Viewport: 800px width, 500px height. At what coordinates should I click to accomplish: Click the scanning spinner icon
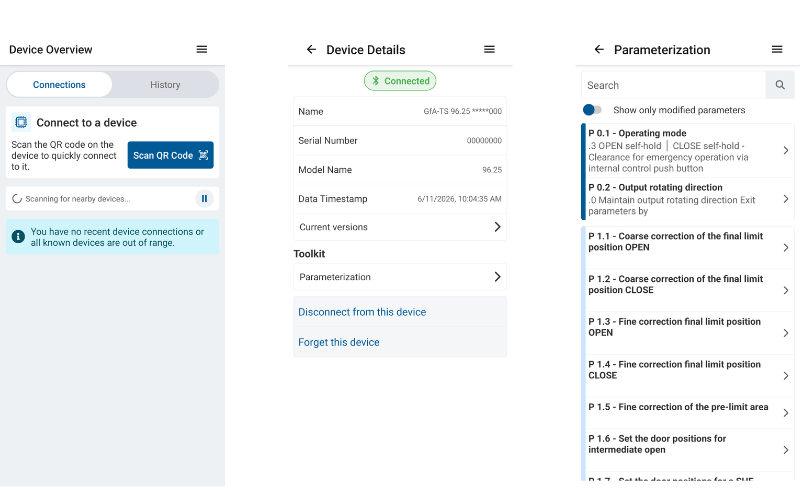coord(17,199)
